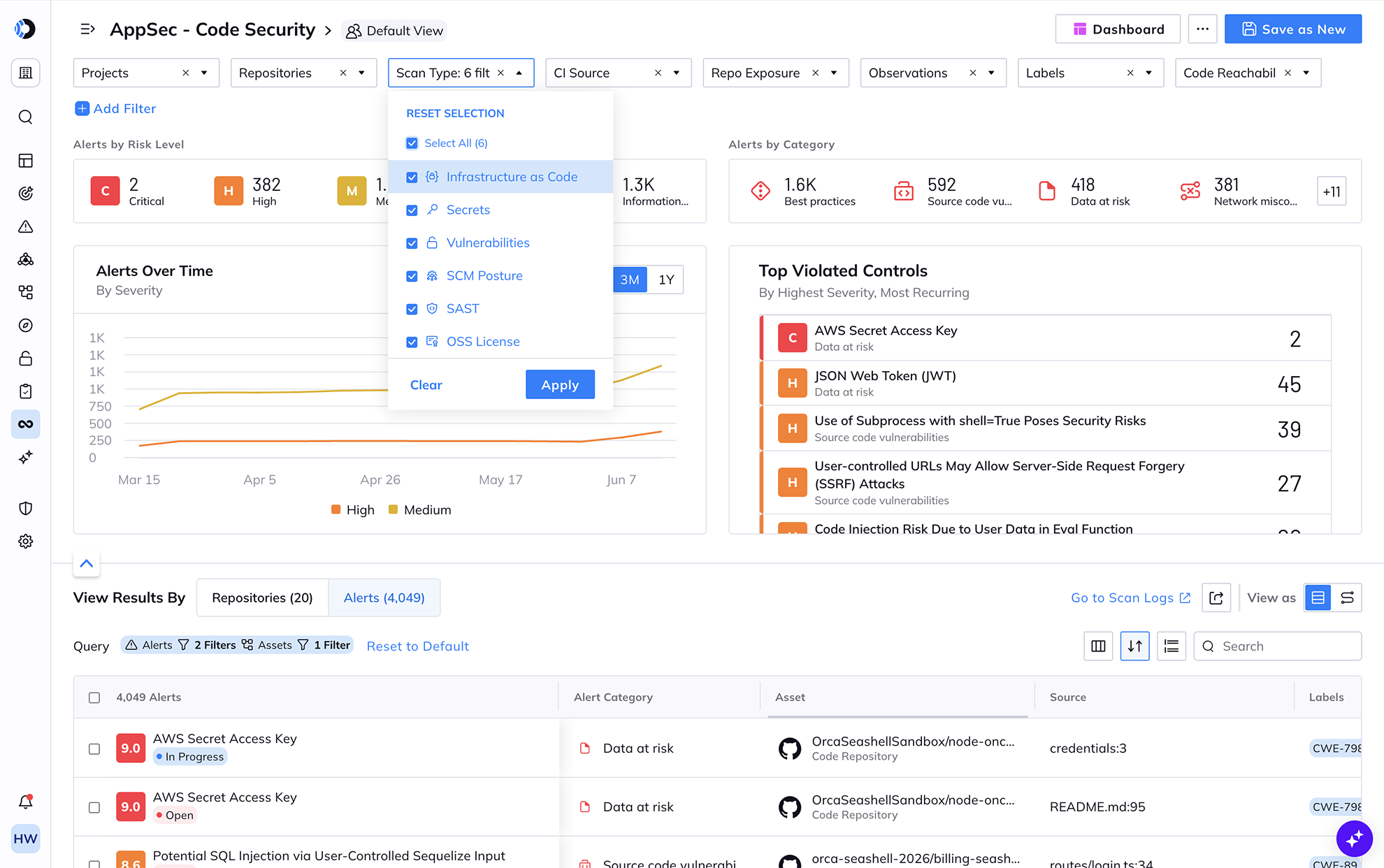The height and width of the screenshot is (868, 1384).
Task: Uncheck the SCM Posture scan type
Action: [x=412, y=276]
